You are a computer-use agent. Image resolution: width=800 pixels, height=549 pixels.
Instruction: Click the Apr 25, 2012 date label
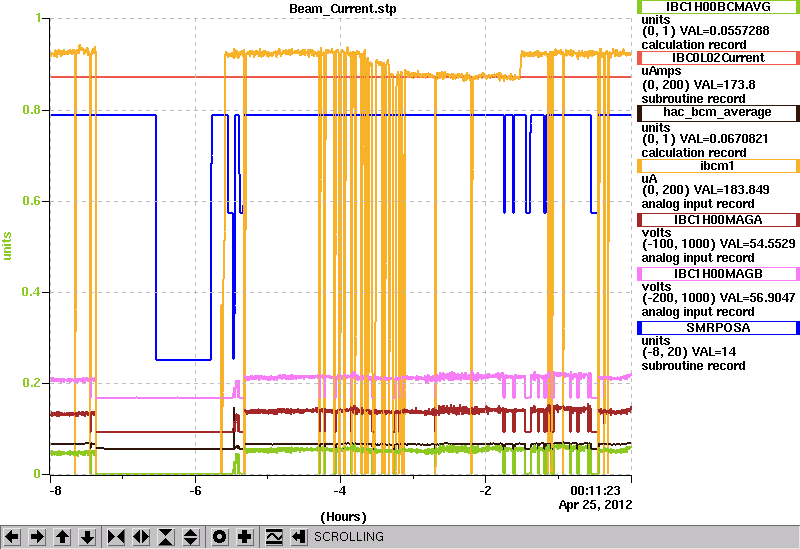[595, 505]
